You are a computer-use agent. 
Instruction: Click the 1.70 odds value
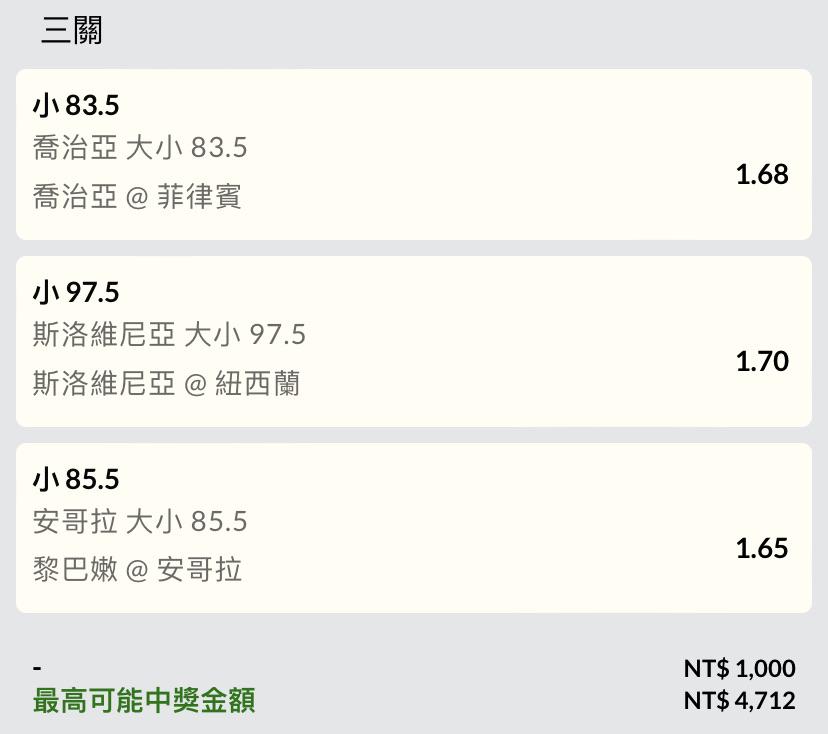(x=762, y=361)
